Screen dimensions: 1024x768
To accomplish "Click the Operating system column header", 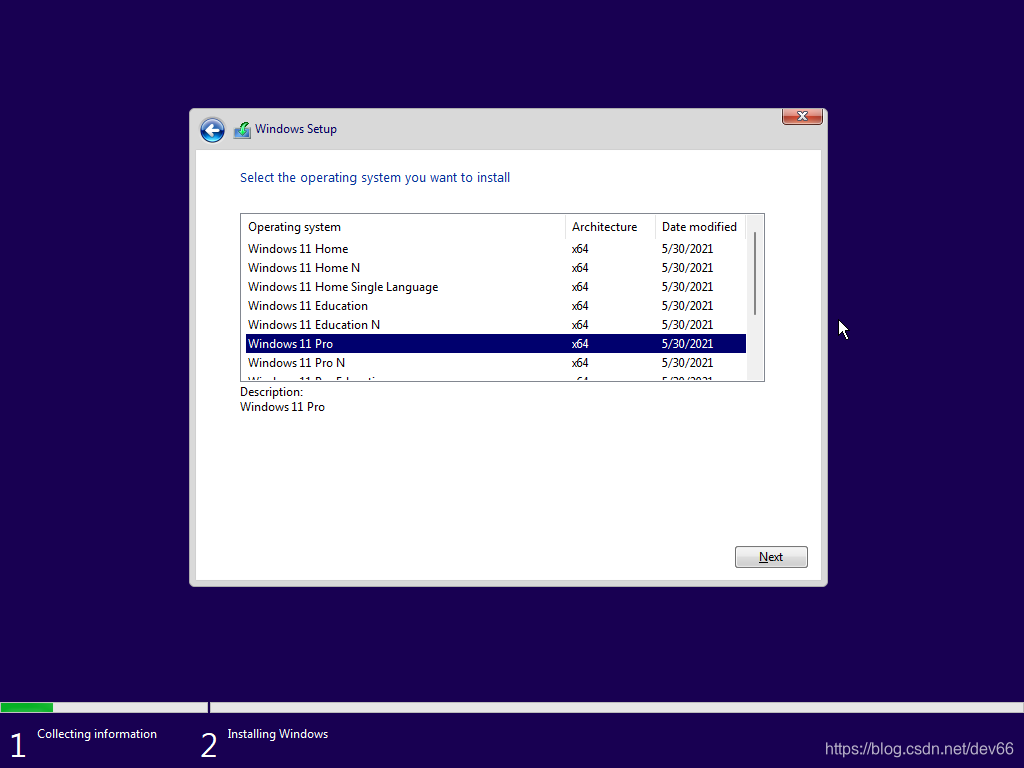I will 403,227.
